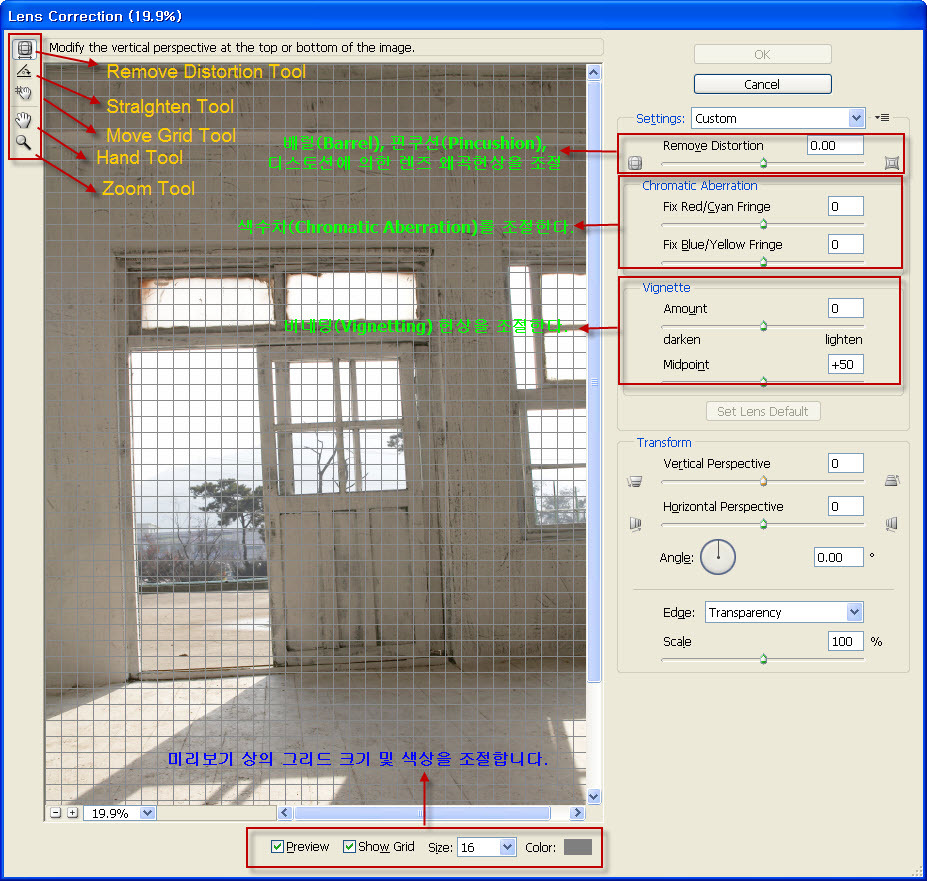Image resolution: width=927 pixels, height=881 pixels.
Task: Click the Vignette Amount slider handle
Action: [763, 326]
